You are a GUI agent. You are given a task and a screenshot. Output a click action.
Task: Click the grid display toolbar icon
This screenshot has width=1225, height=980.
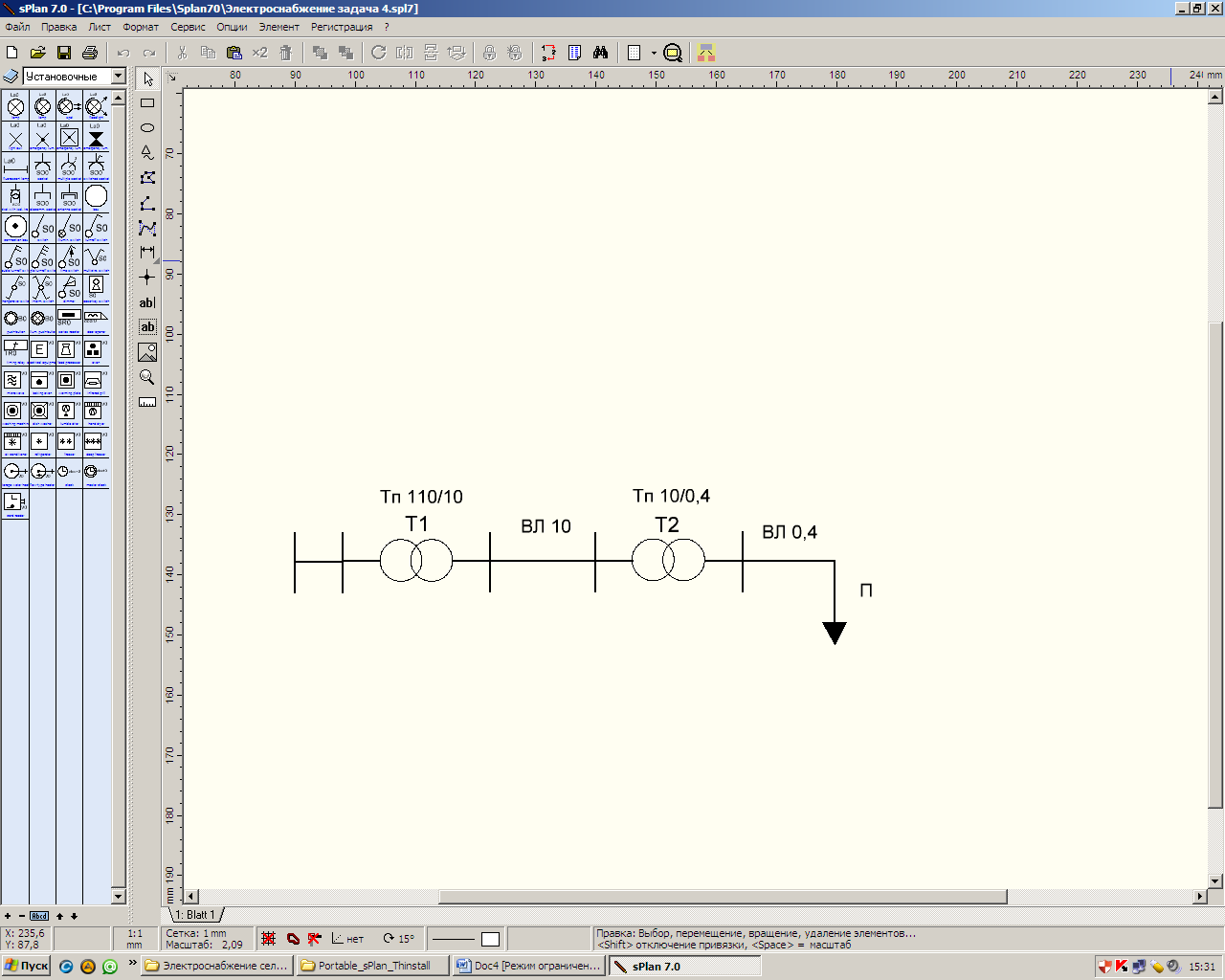(634, 53)
